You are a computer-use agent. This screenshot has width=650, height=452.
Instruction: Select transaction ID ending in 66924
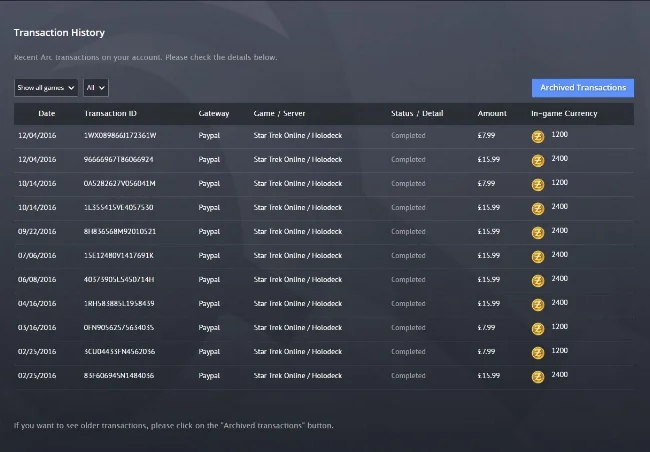119,160
